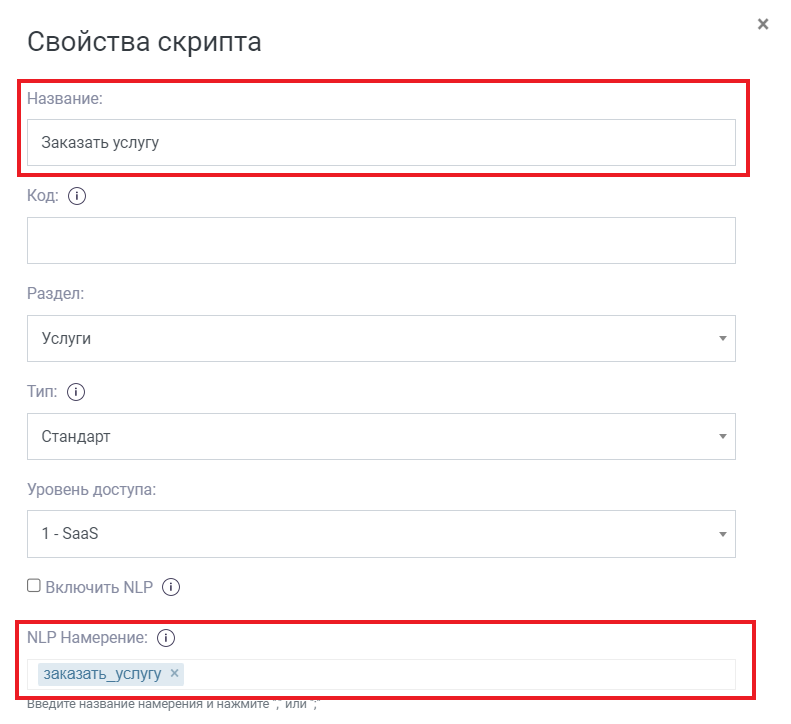This screenshot has width=791, height=724.
Task: Open the info icon near NLP Намерение
Action: 167,637
